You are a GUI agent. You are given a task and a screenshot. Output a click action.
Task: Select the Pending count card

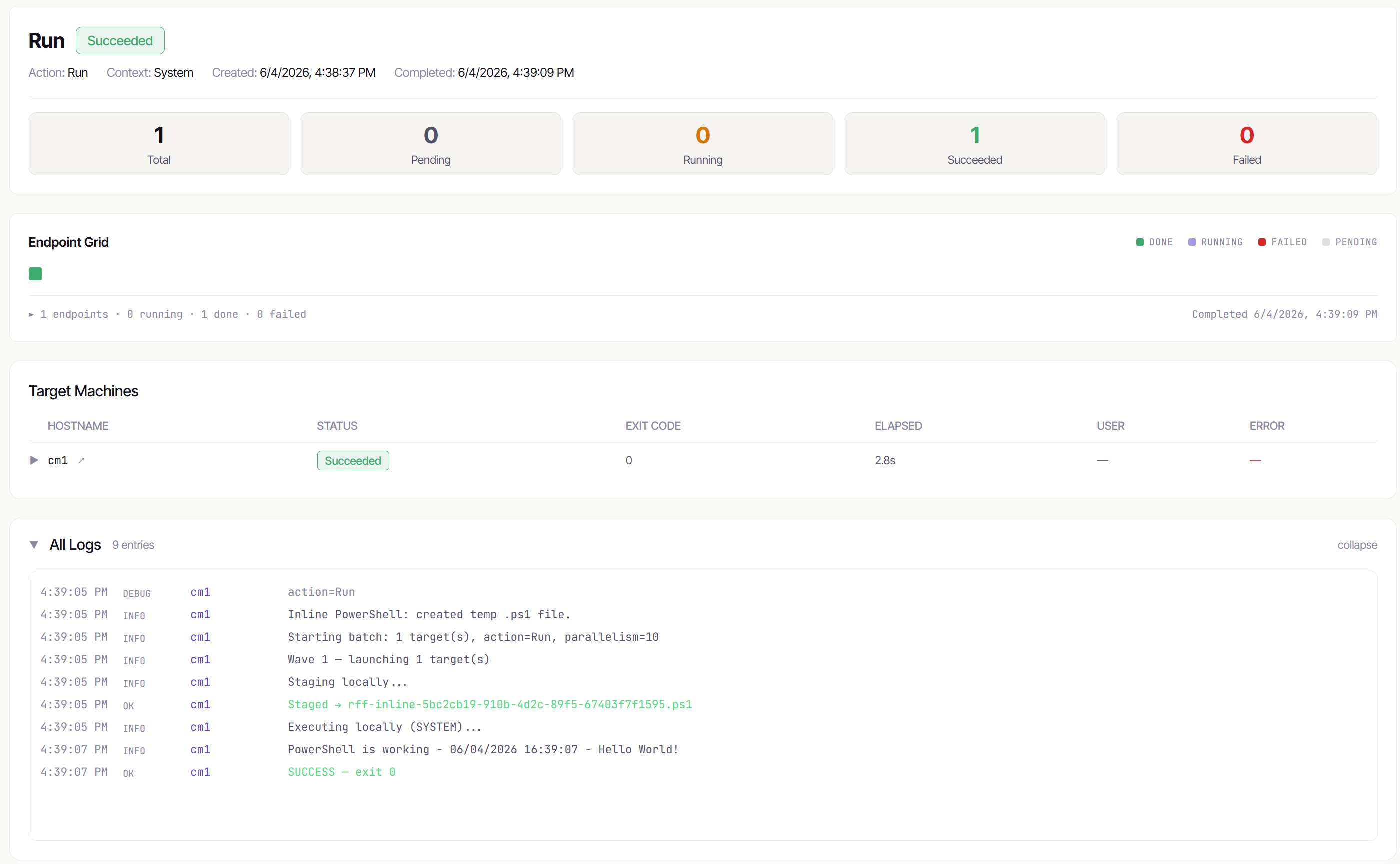(x=431, y=144)
